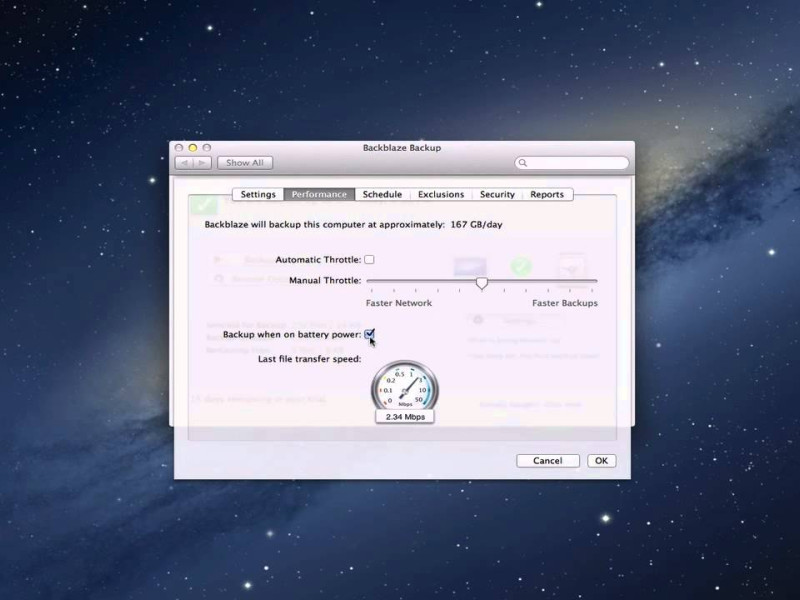The width and height of the screenshot is (800, 600).
Task: Select the Performance tab
Action: [319, 194]
